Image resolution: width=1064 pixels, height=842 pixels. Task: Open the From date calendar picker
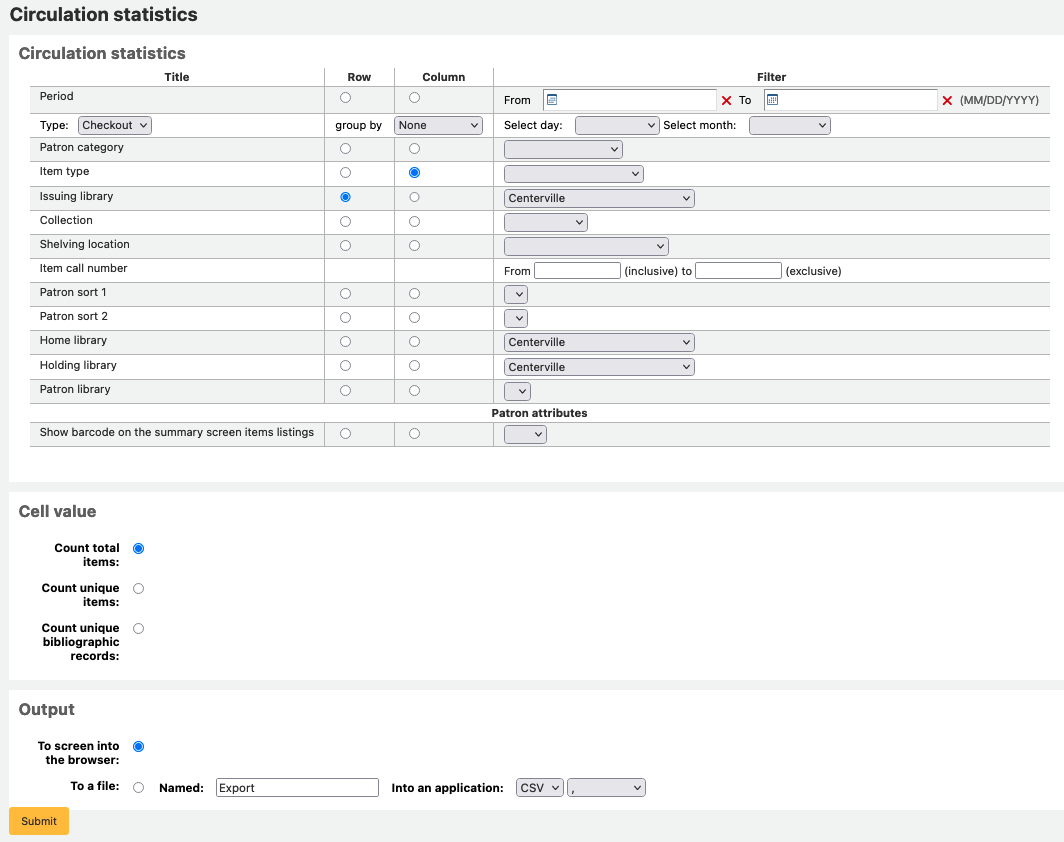click(x=551, y=100)
